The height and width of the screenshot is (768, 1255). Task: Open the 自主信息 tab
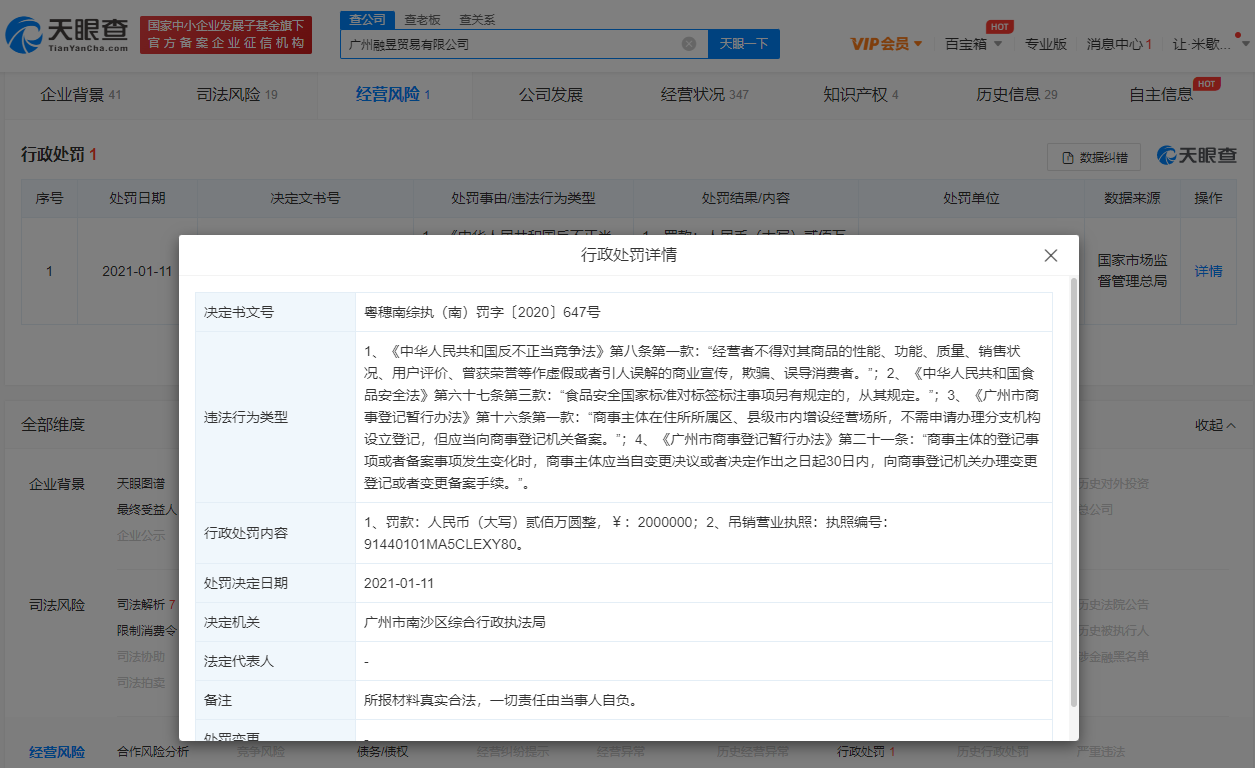1161,95
